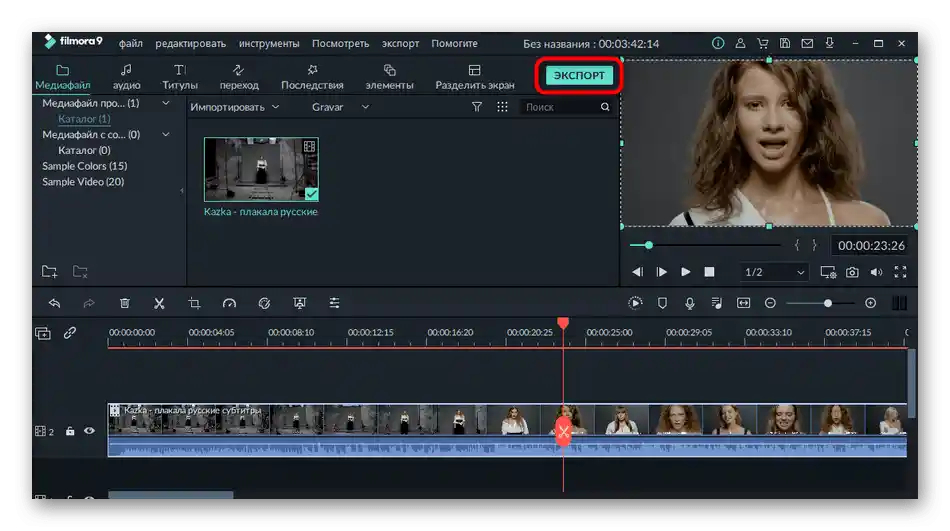Open the Импортировать dropdown
Screen dimensions: 950x531
tap(235, 107)
